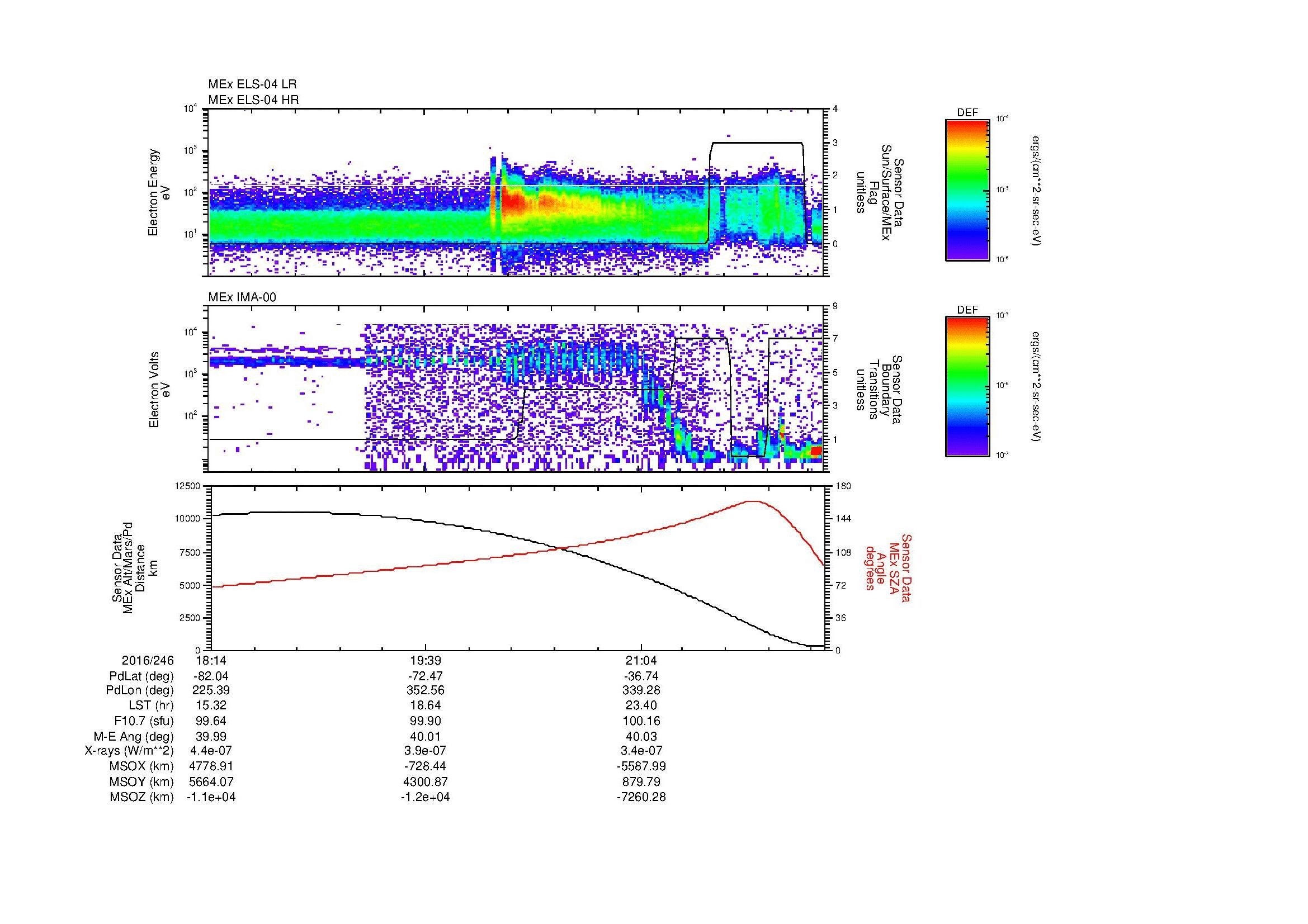This screenshot has width=1308, height=924.
Task: Click the MSOY value '5664.07'
Action: click(211, 781)
